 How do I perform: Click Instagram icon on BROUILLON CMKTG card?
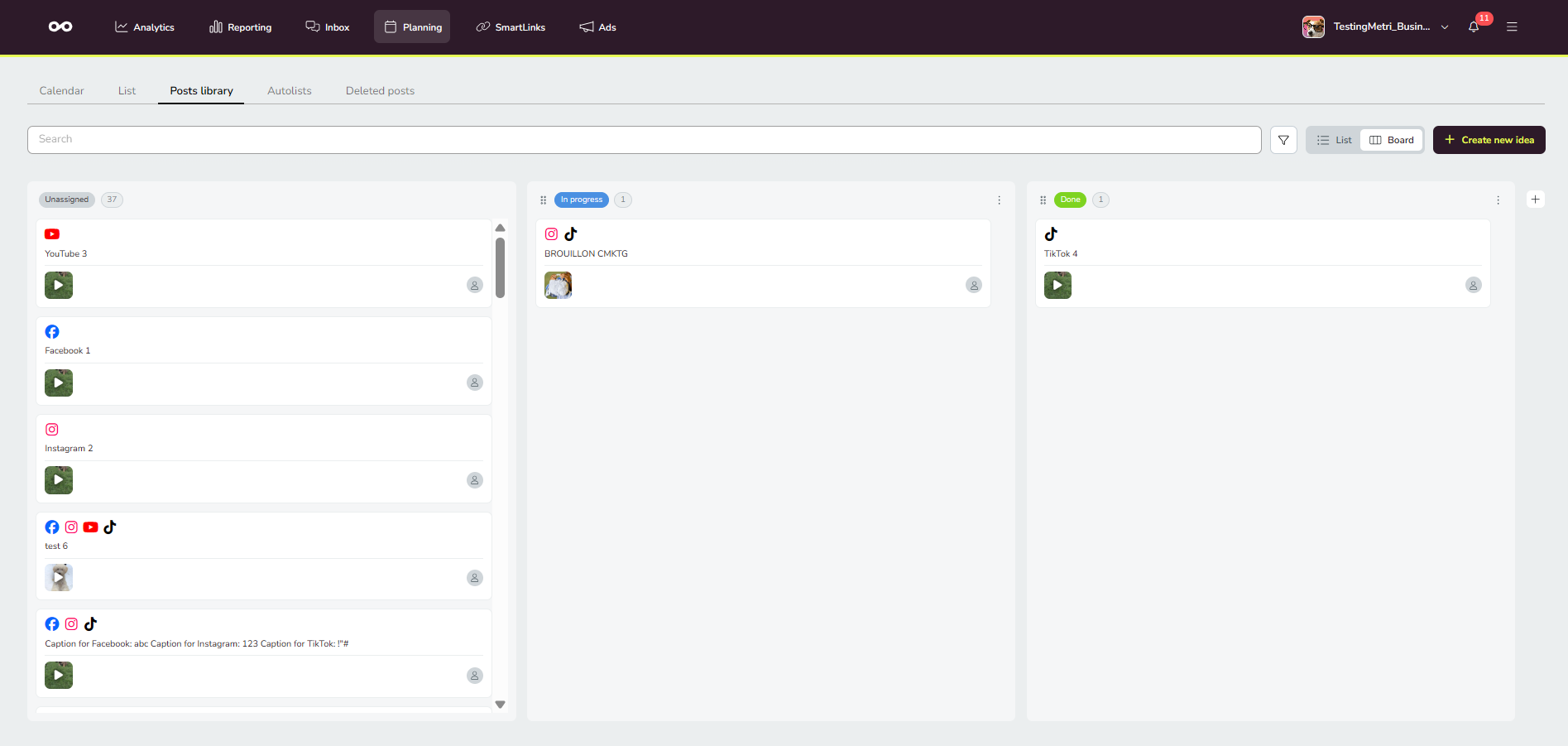tap(551, 234)
